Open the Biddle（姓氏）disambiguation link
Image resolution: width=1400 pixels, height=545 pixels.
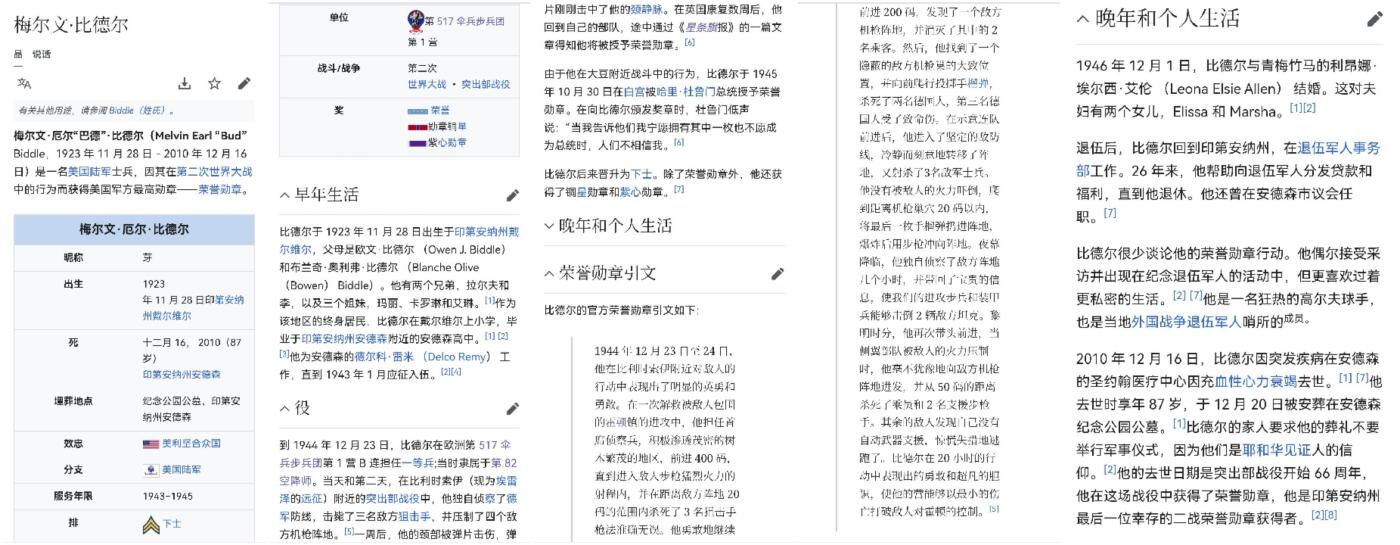click(x=135, y=111)
